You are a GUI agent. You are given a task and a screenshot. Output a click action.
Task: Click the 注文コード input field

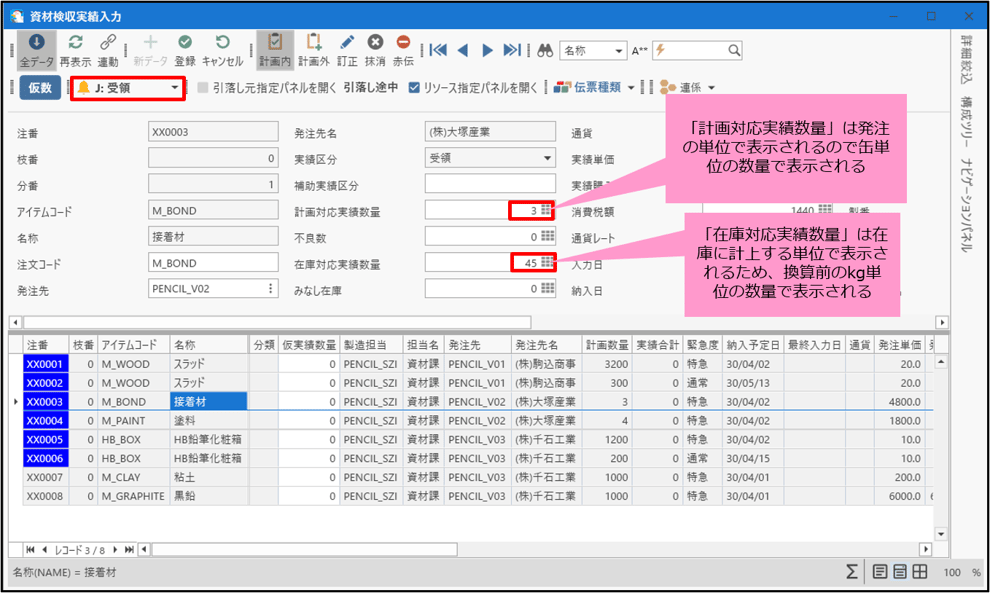[x=213, y=263]
